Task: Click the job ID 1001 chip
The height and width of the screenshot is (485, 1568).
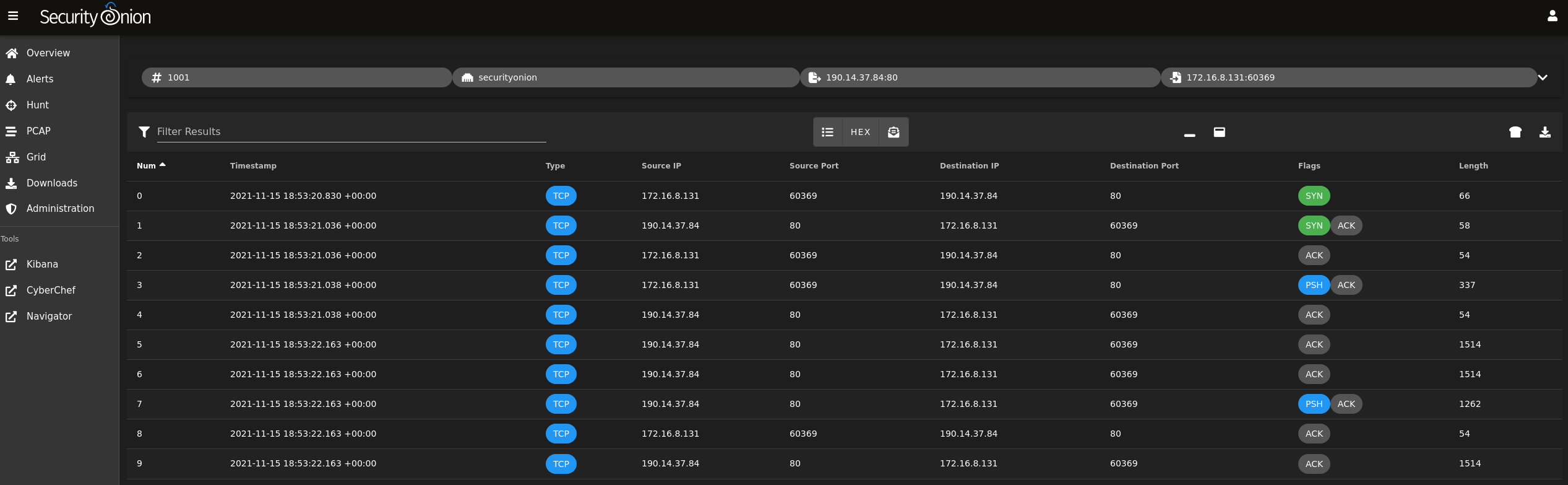Action: (x=297, y=77)
